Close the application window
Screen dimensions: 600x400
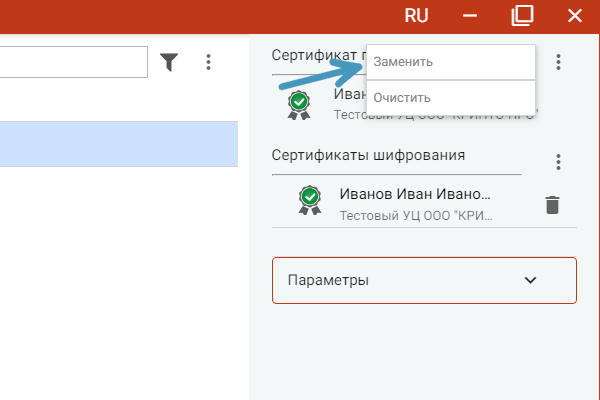tap(575, 16)
